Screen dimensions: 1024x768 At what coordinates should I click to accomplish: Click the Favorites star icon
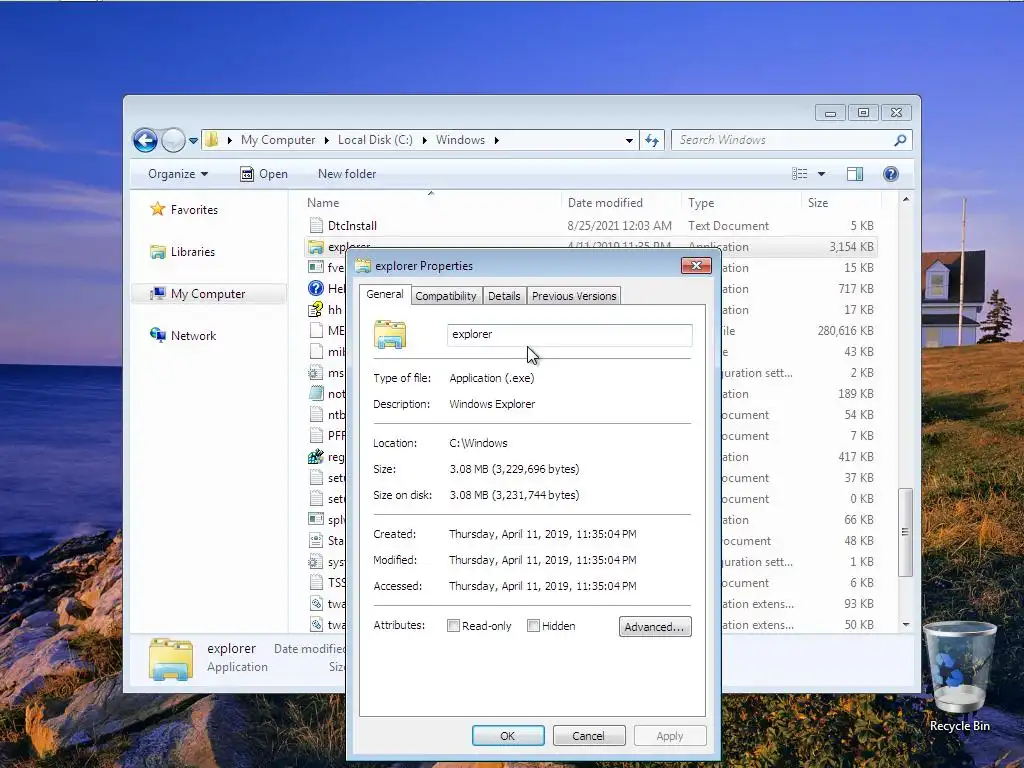(157, 209)
